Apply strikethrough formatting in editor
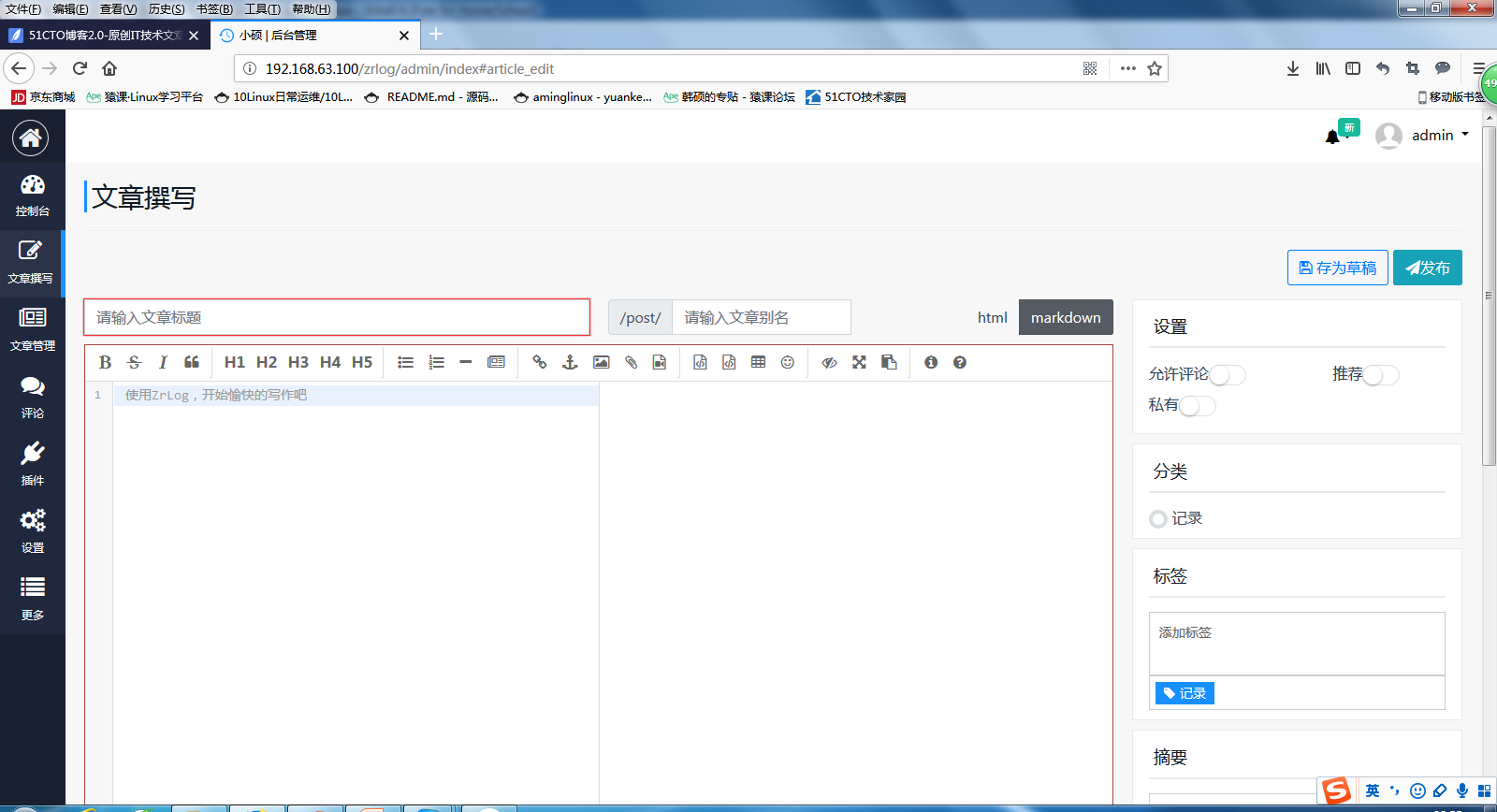 134,362
